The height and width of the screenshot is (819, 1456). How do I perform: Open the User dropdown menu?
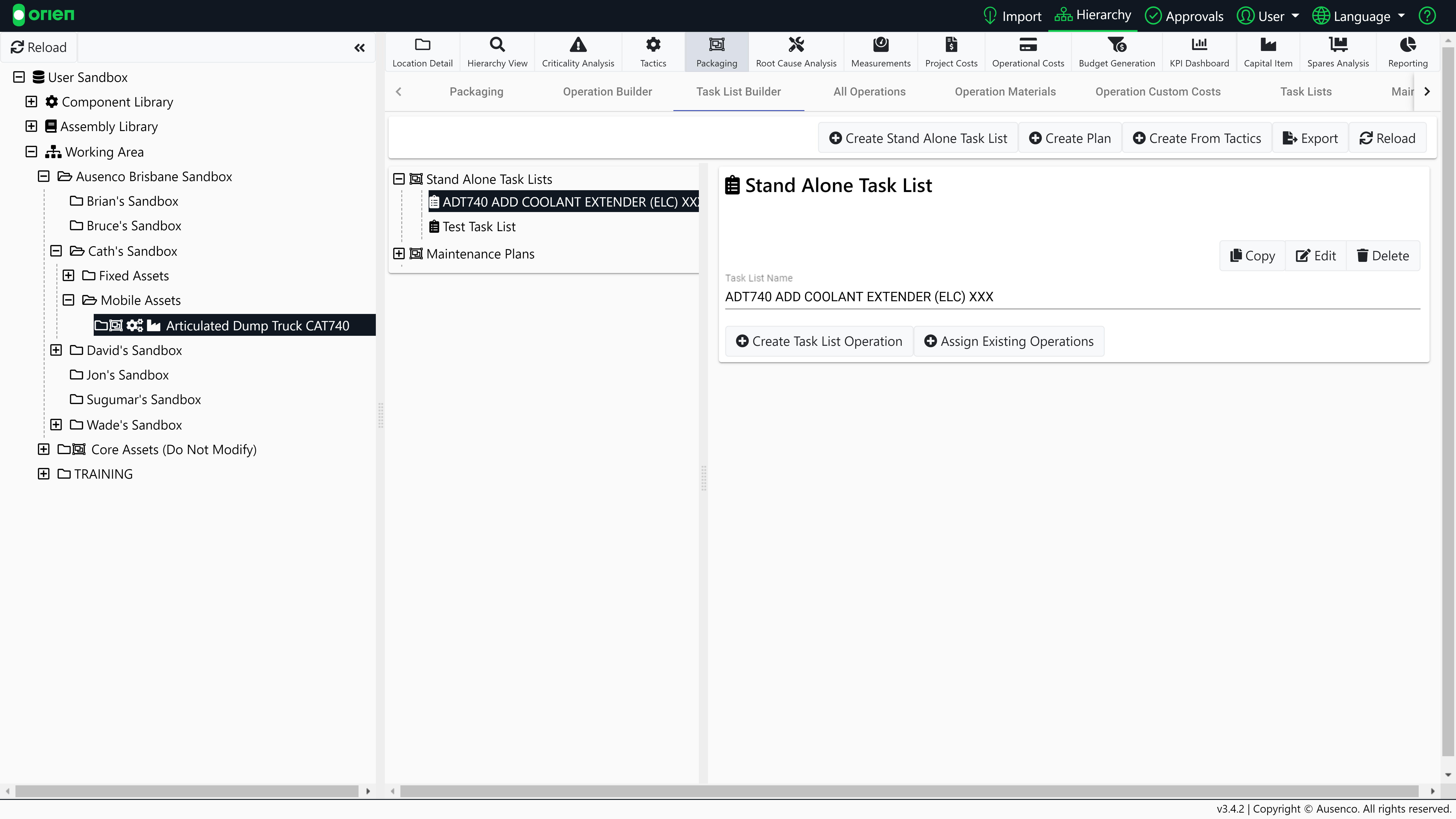tap(1268, 16)
